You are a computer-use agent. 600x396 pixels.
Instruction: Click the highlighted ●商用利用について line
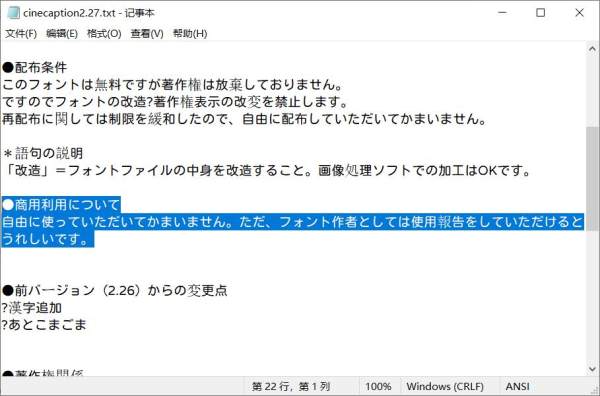coord(61,205)
